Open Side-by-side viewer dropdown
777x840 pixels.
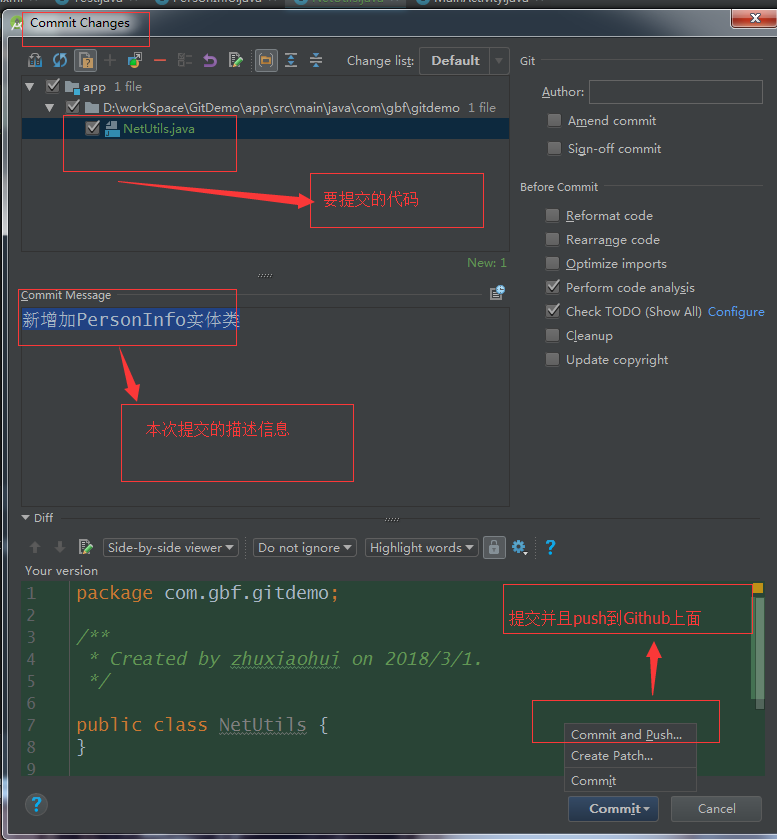tap(170, 548)
